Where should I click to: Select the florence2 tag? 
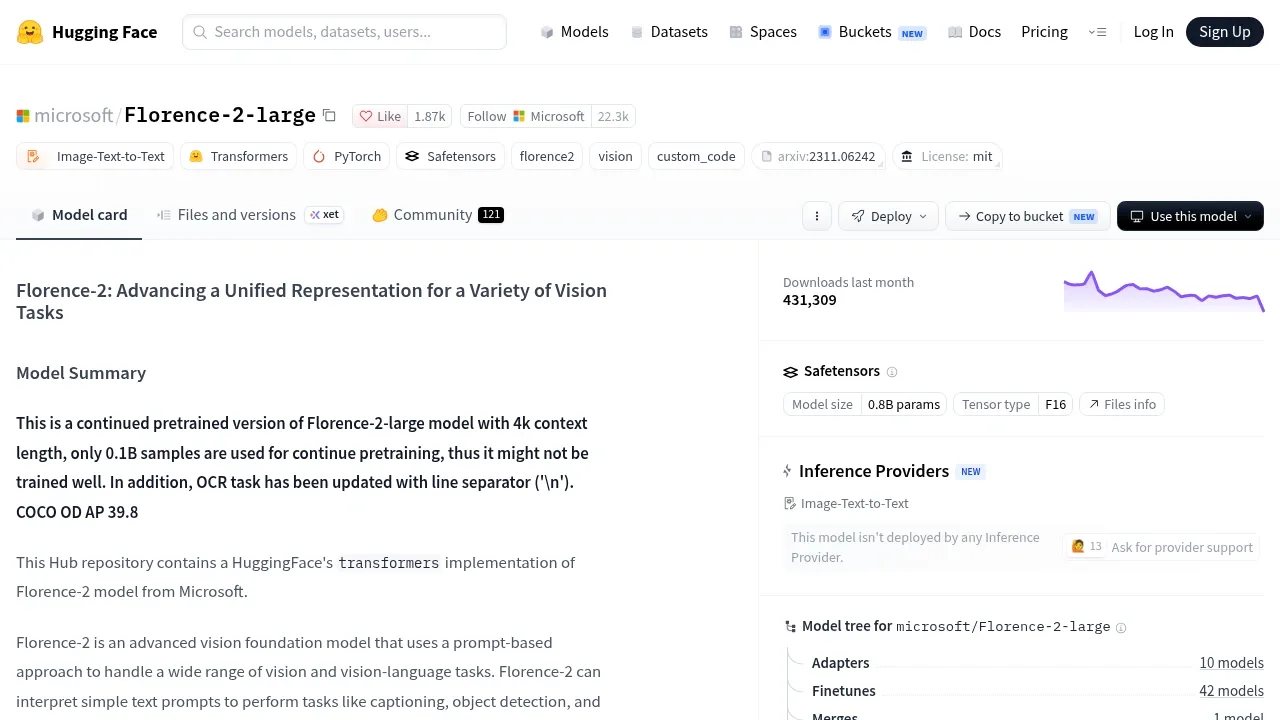[x=547, y=156]
